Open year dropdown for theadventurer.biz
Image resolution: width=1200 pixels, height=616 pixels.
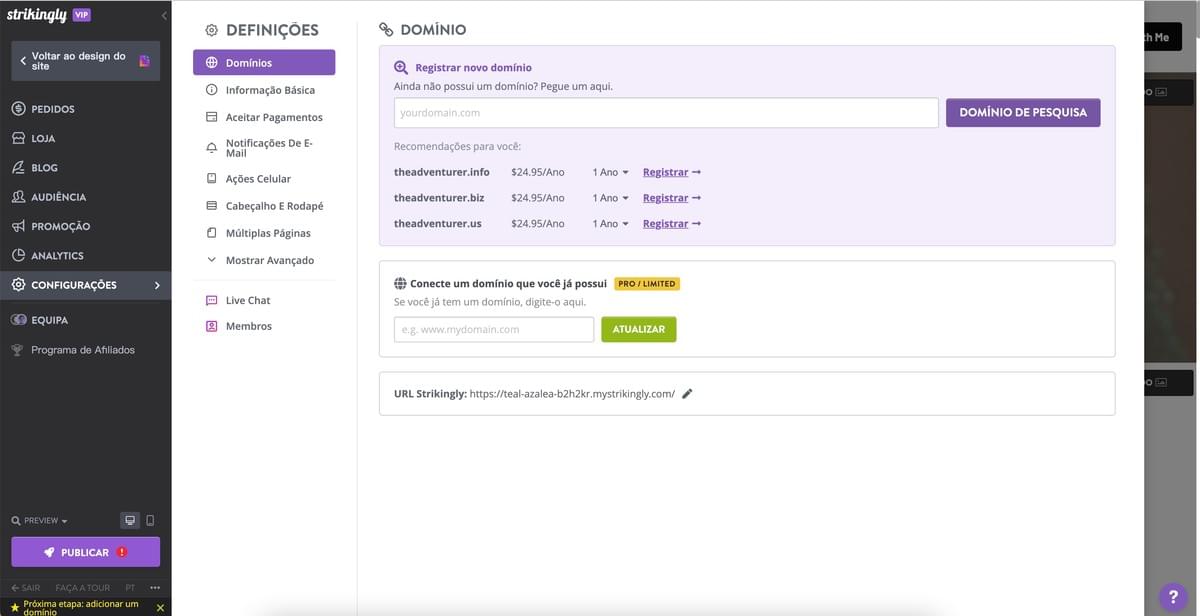[x=610, y=198]
